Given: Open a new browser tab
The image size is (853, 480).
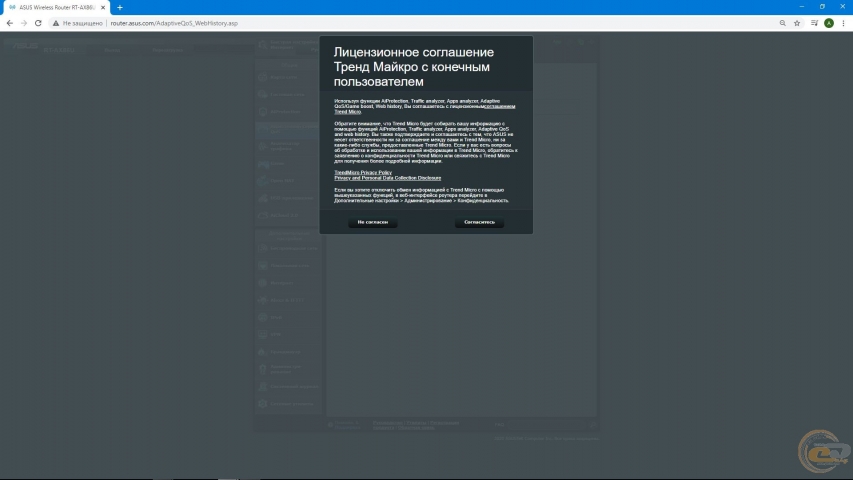Looking at the screenshot, I should [120, 8].
